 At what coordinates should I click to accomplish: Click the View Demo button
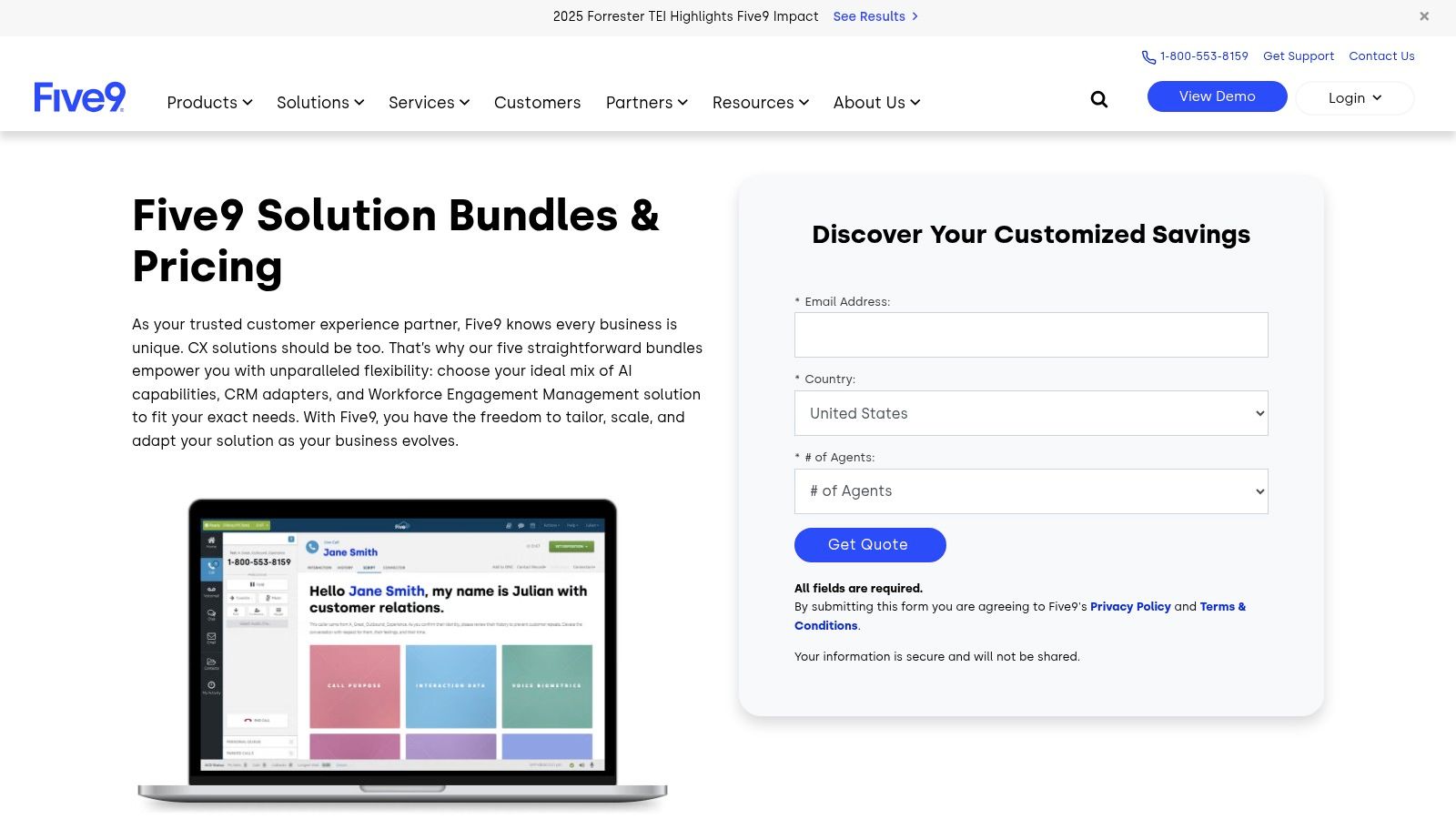point(1217,96)
